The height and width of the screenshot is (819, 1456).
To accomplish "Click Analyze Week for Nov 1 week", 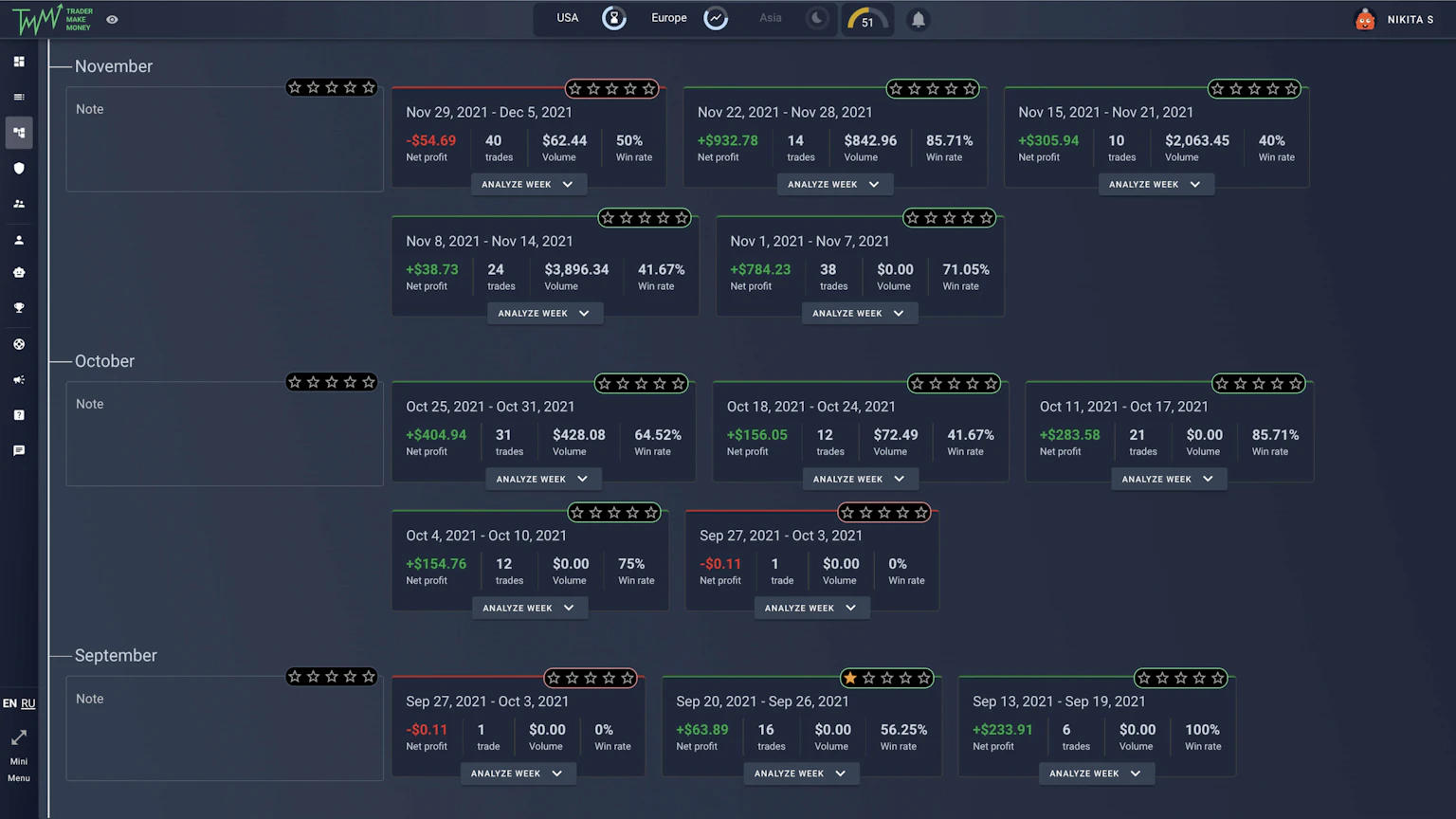I will (x=859, y=313).
